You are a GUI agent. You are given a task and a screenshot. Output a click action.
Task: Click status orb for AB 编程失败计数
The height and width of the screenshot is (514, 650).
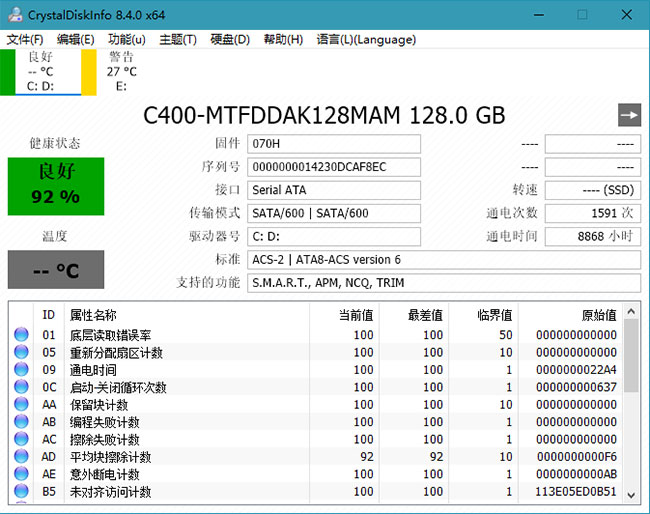[x=21, y=421]
